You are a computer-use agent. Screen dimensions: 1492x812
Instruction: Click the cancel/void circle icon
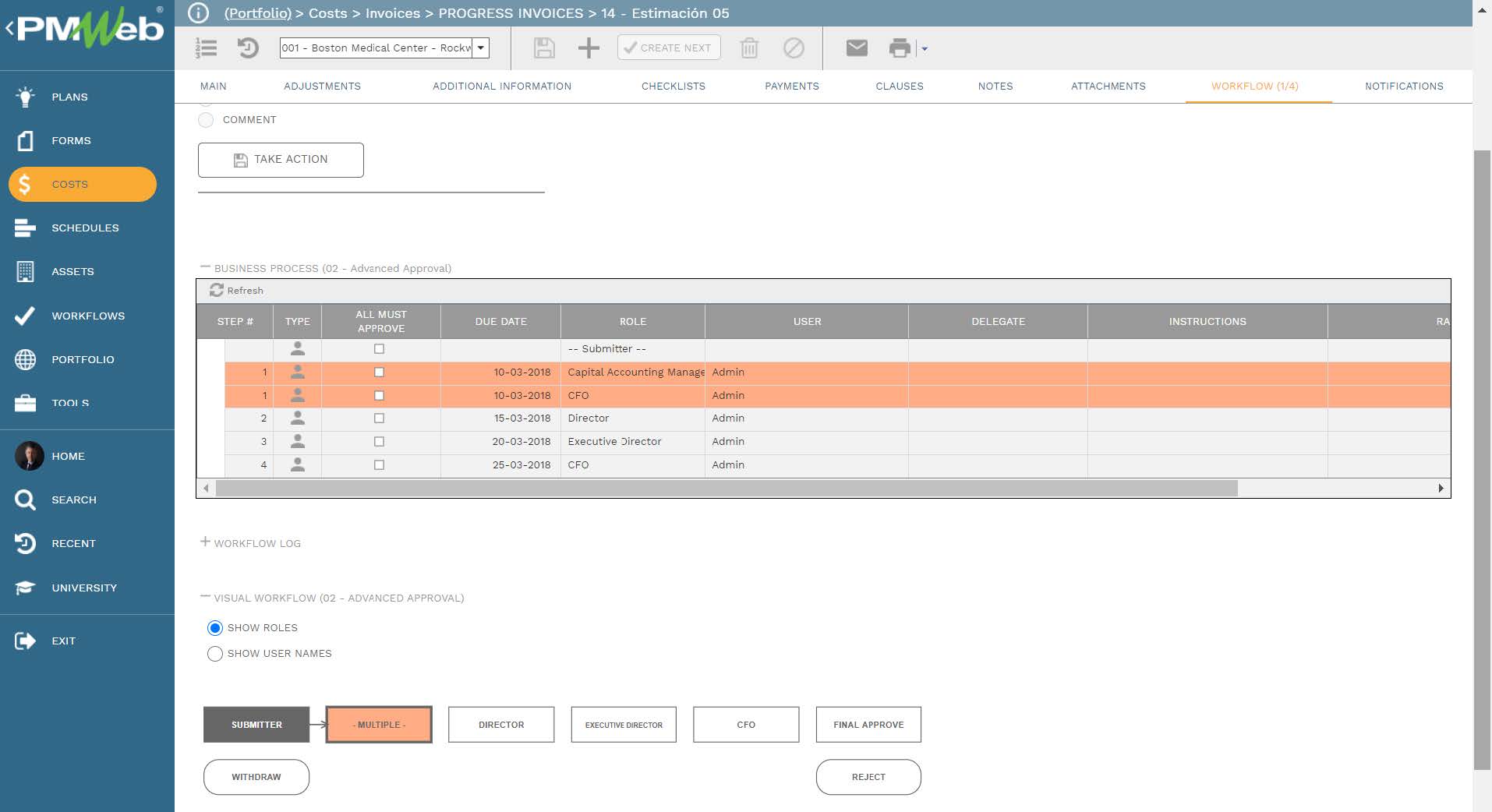[x=794, y=48]
